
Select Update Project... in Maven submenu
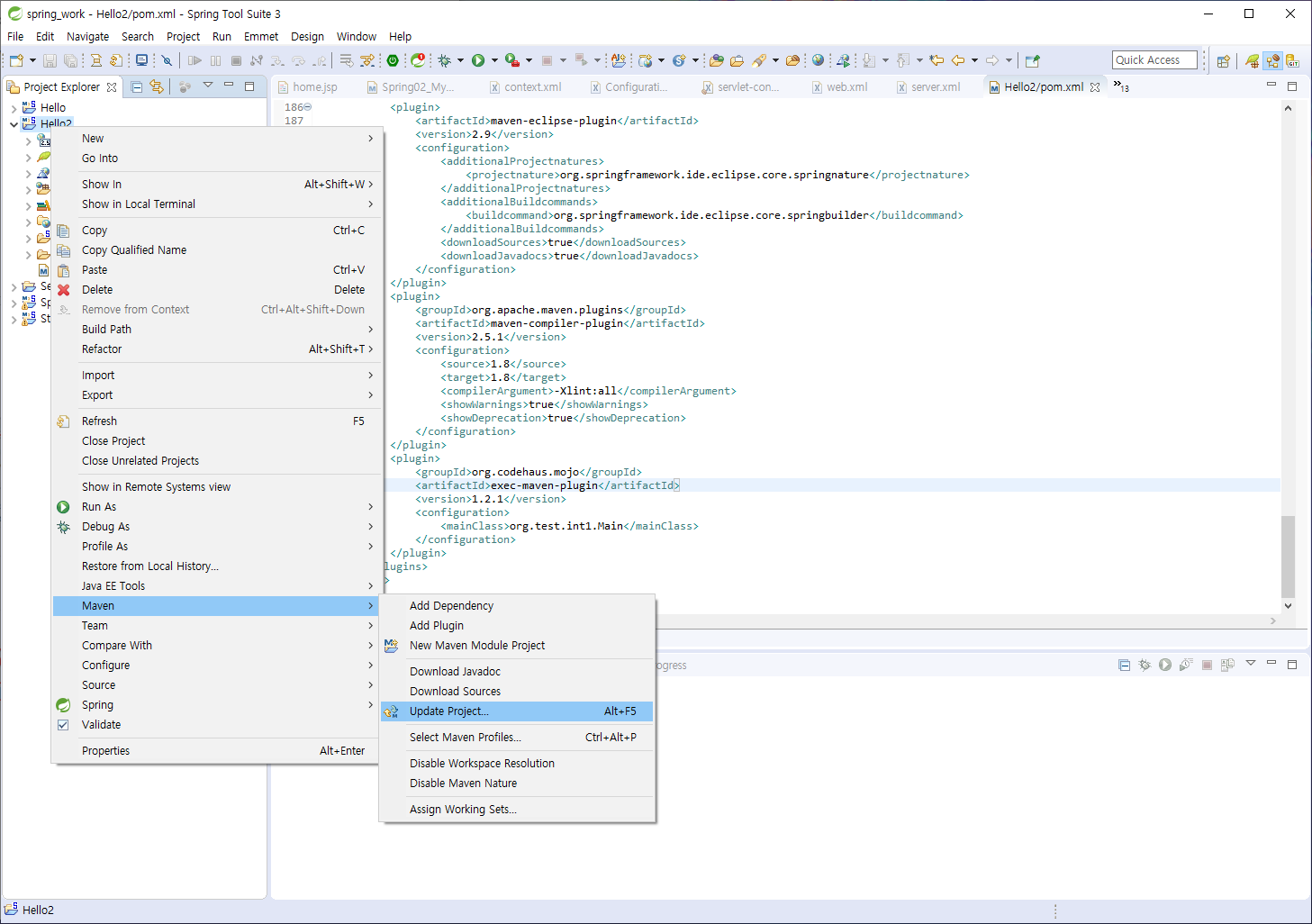[x=517, y=711]
